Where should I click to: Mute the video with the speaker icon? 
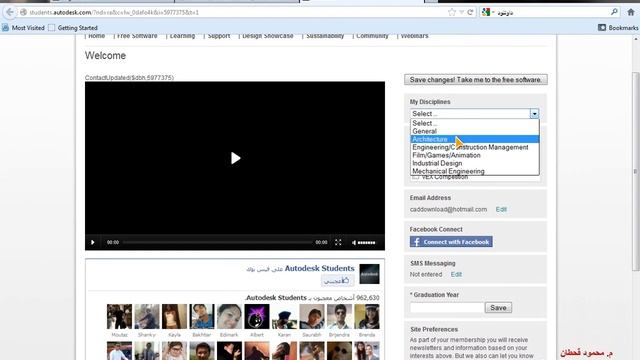pos(353,242)
